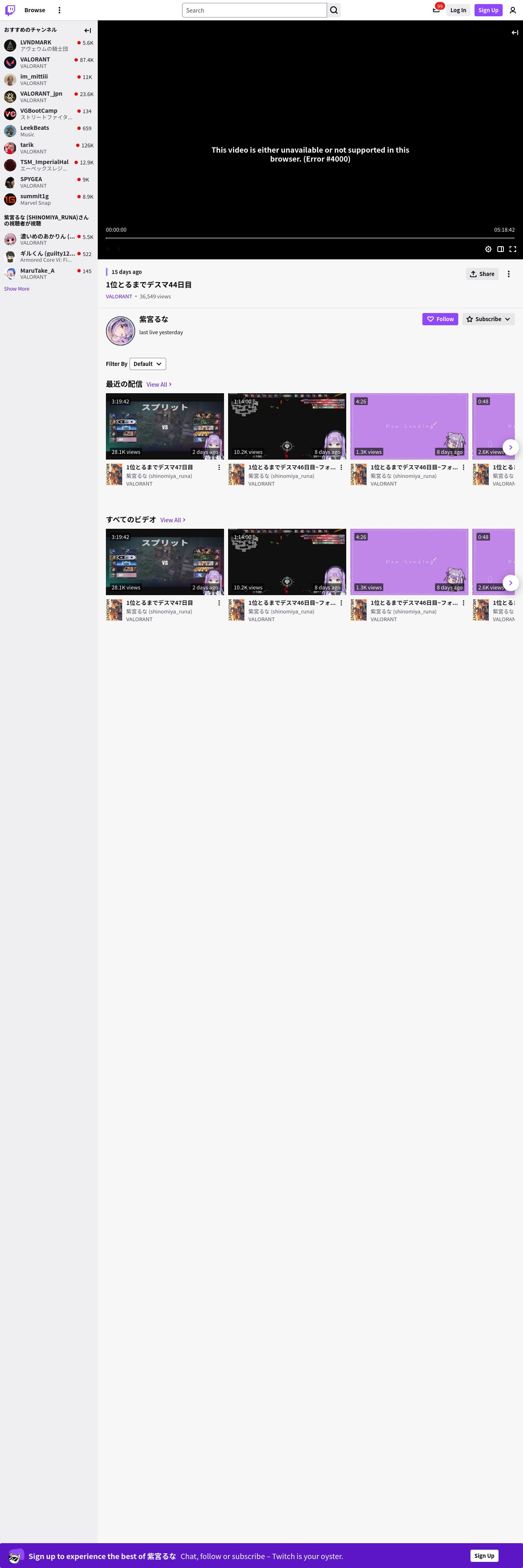
Task: Open options for デスマ47日目 in 最近の配信
Action: 219,467
